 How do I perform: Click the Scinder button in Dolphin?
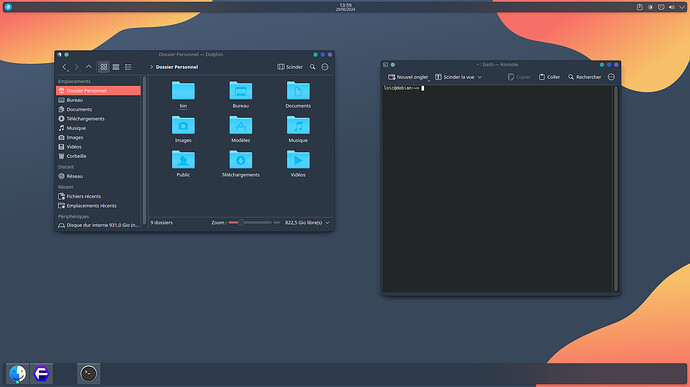(290, 67)
